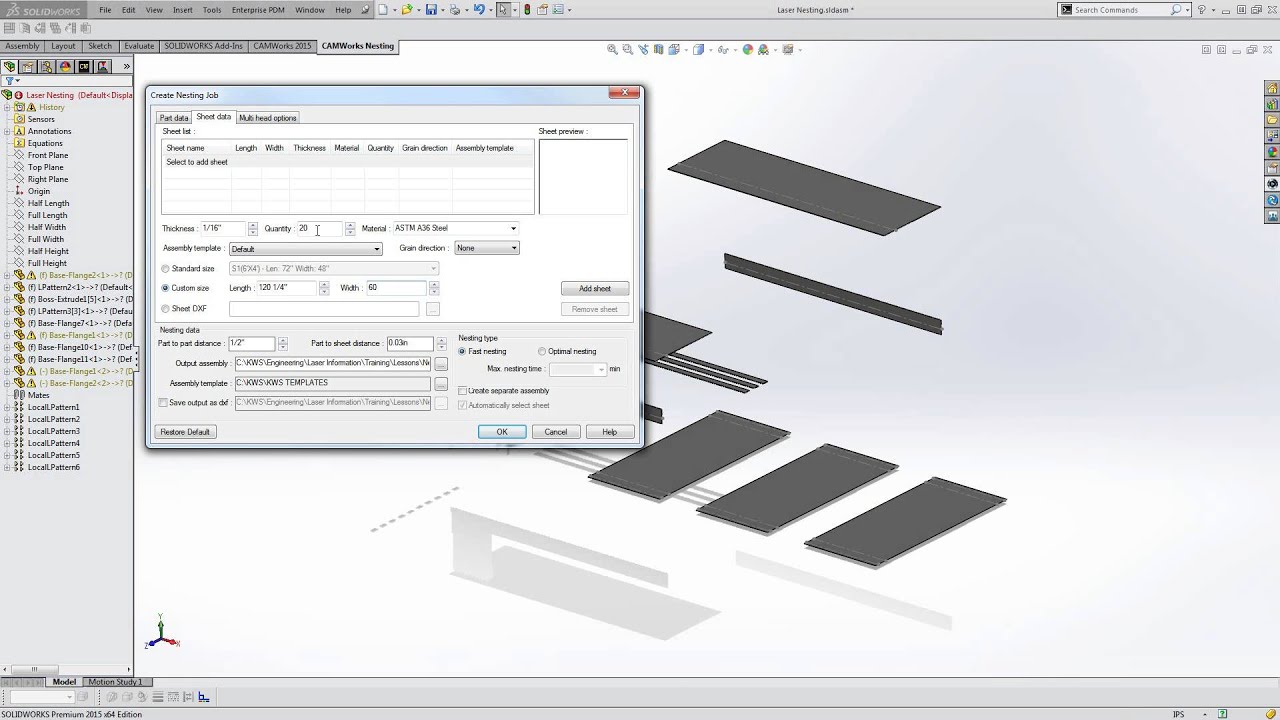
Task: Open the Enterprise PDM menu
Action: 258,10
